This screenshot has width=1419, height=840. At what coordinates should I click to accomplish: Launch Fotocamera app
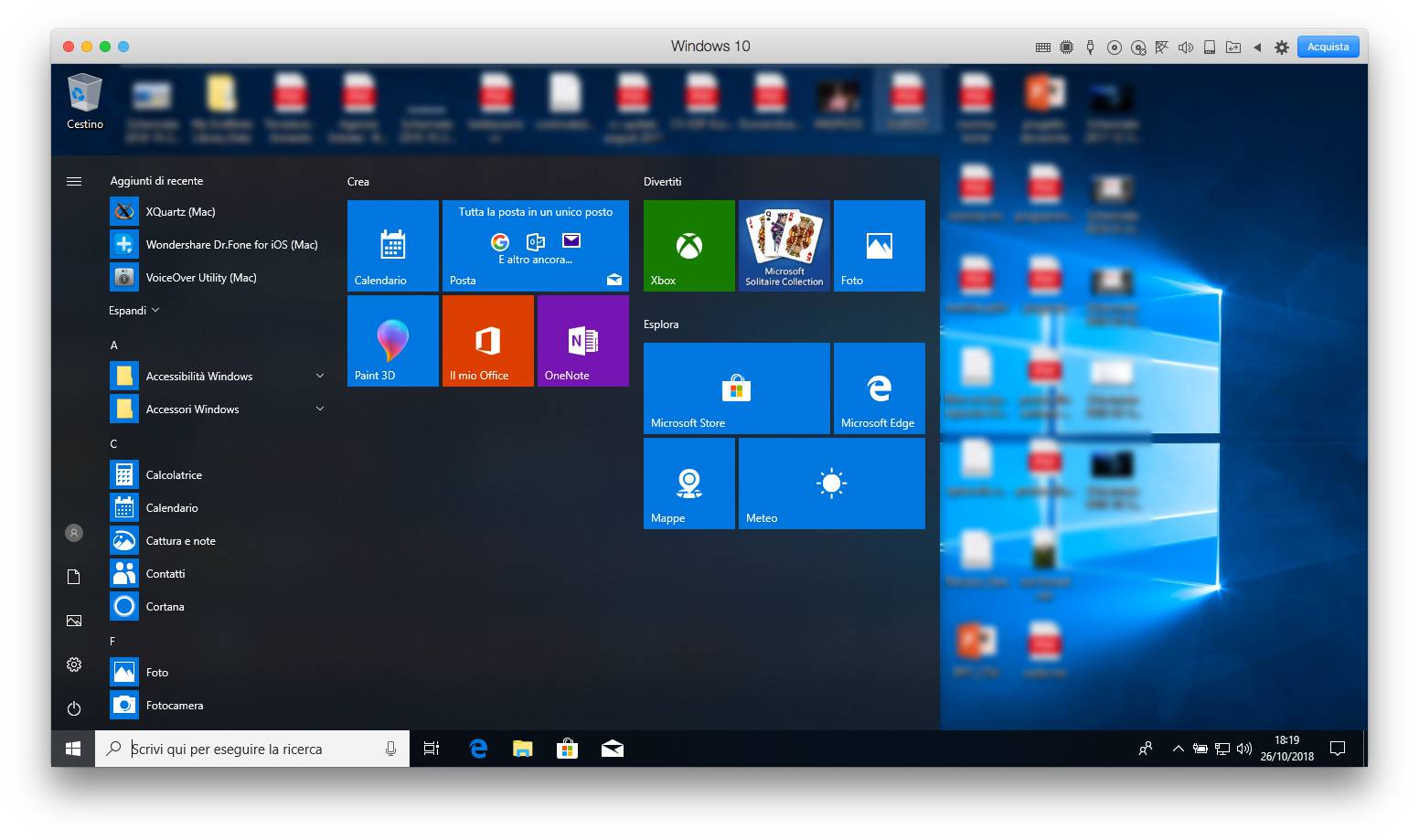pos(218,706)
